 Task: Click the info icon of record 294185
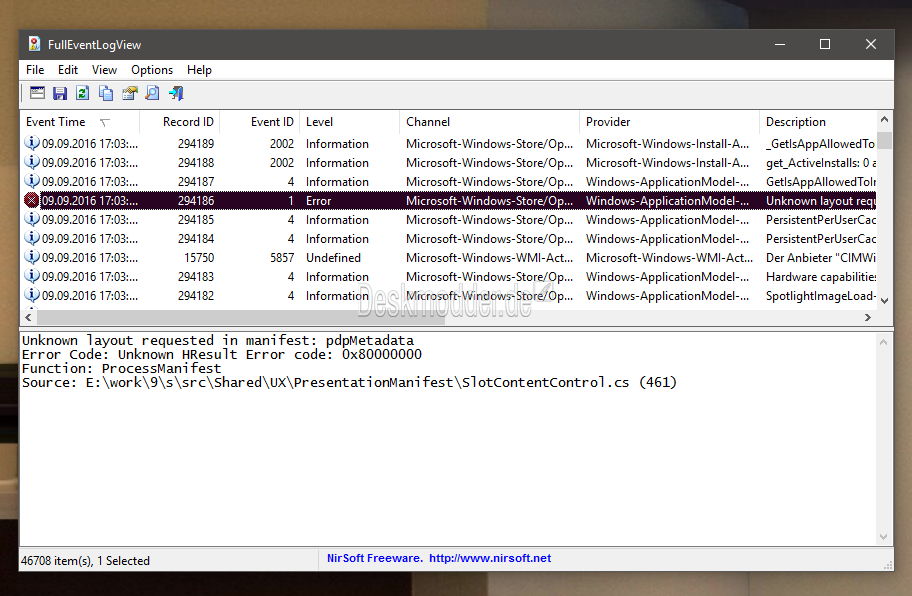click(31, 219)
